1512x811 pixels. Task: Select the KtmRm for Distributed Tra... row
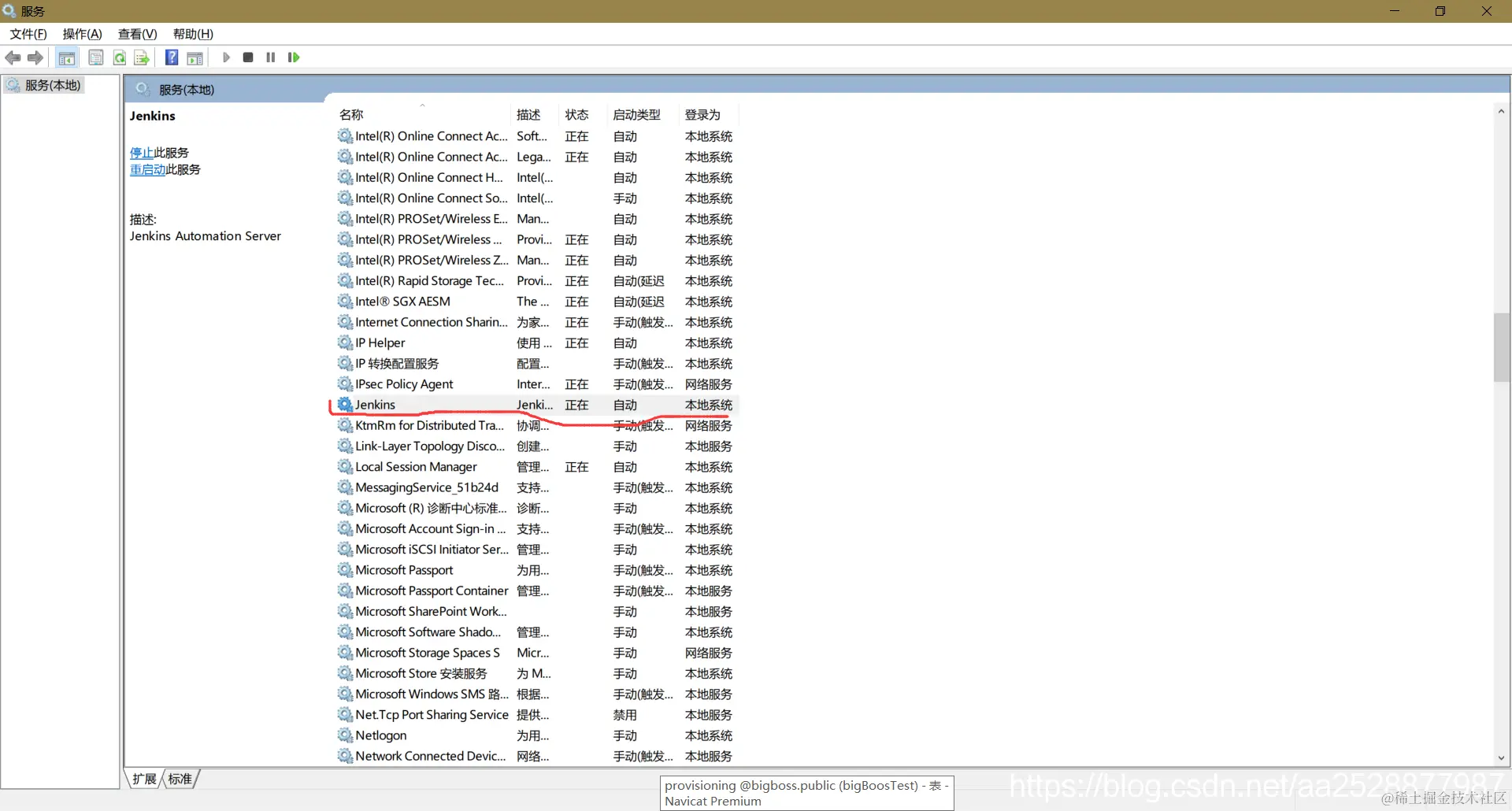click(x=538, y=425)
